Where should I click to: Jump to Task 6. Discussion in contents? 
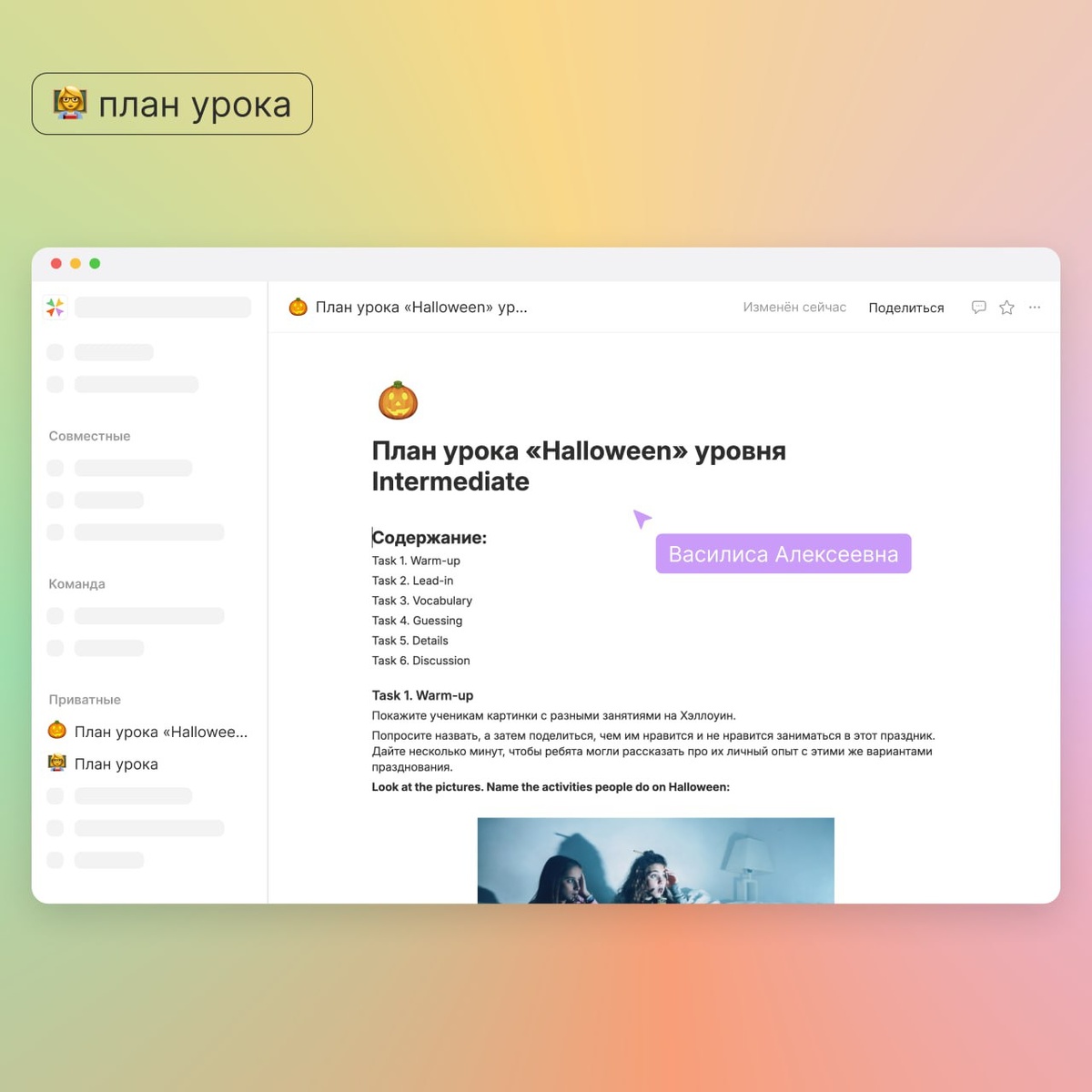pyautogui.click(x=421, y=661)
